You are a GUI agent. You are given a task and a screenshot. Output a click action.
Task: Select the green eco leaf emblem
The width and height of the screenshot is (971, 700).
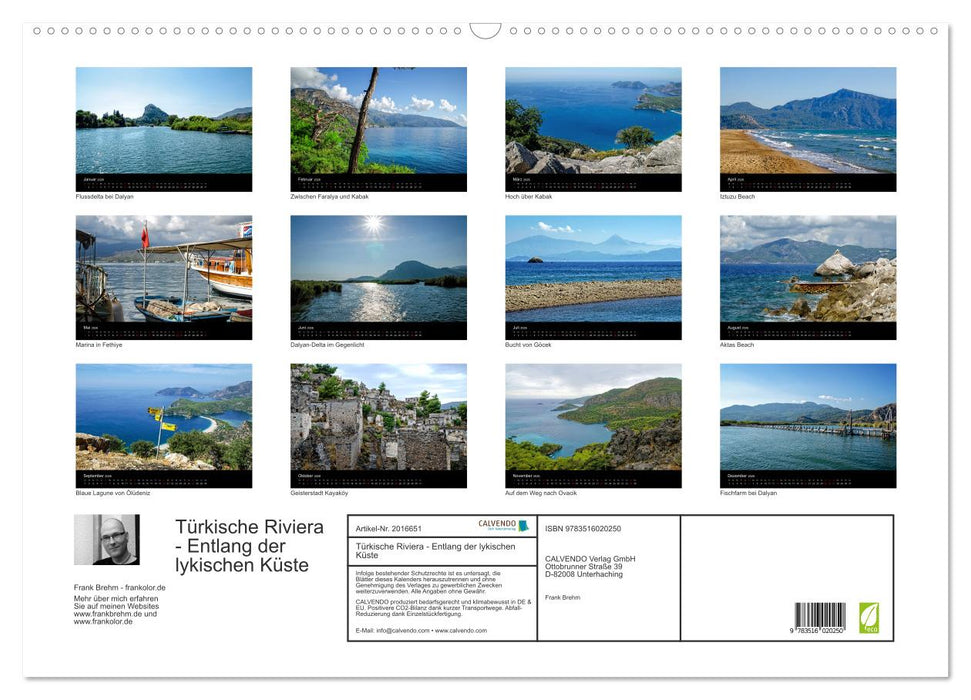point(869,617)
